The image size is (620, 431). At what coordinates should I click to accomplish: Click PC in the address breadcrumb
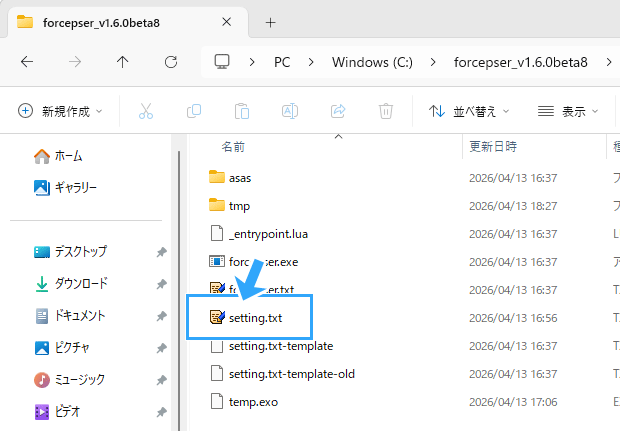pyautogui.click(x=282, y=62)
